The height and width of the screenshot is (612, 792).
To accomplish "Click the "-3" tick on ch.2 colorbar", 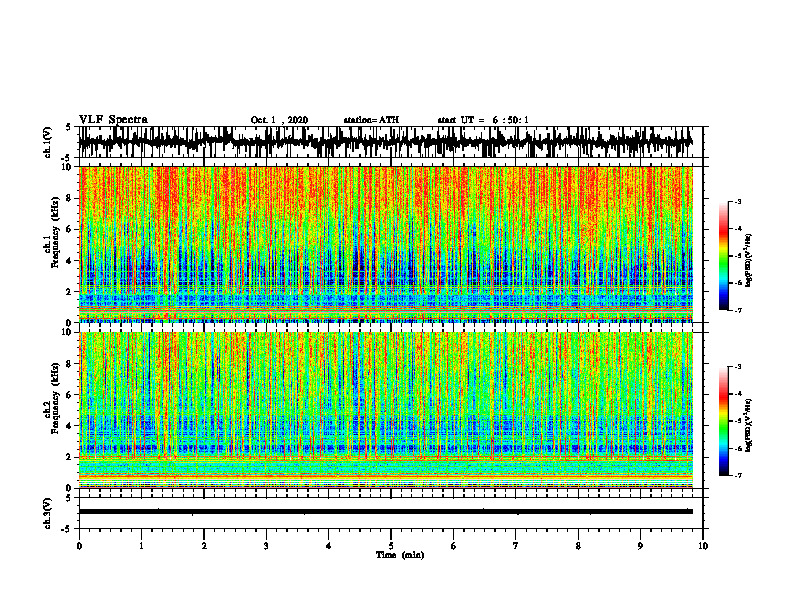I will (738, 366).
